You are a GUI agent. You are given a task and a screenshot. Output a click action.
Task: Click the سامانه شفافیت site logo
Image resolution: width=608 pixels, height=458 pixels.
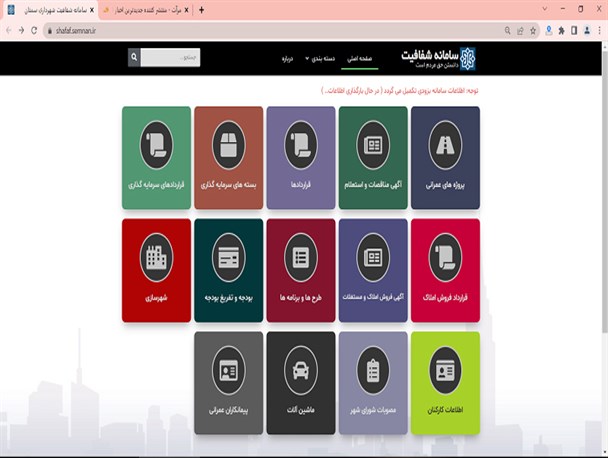[x=439, y=59]
